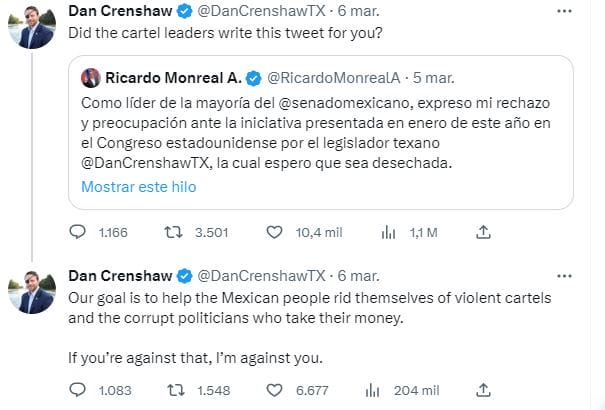This screenshot has width=605, height=410.
Task: Click Ricardo Monreal A. profile name
Action: [x=172, y=77]
